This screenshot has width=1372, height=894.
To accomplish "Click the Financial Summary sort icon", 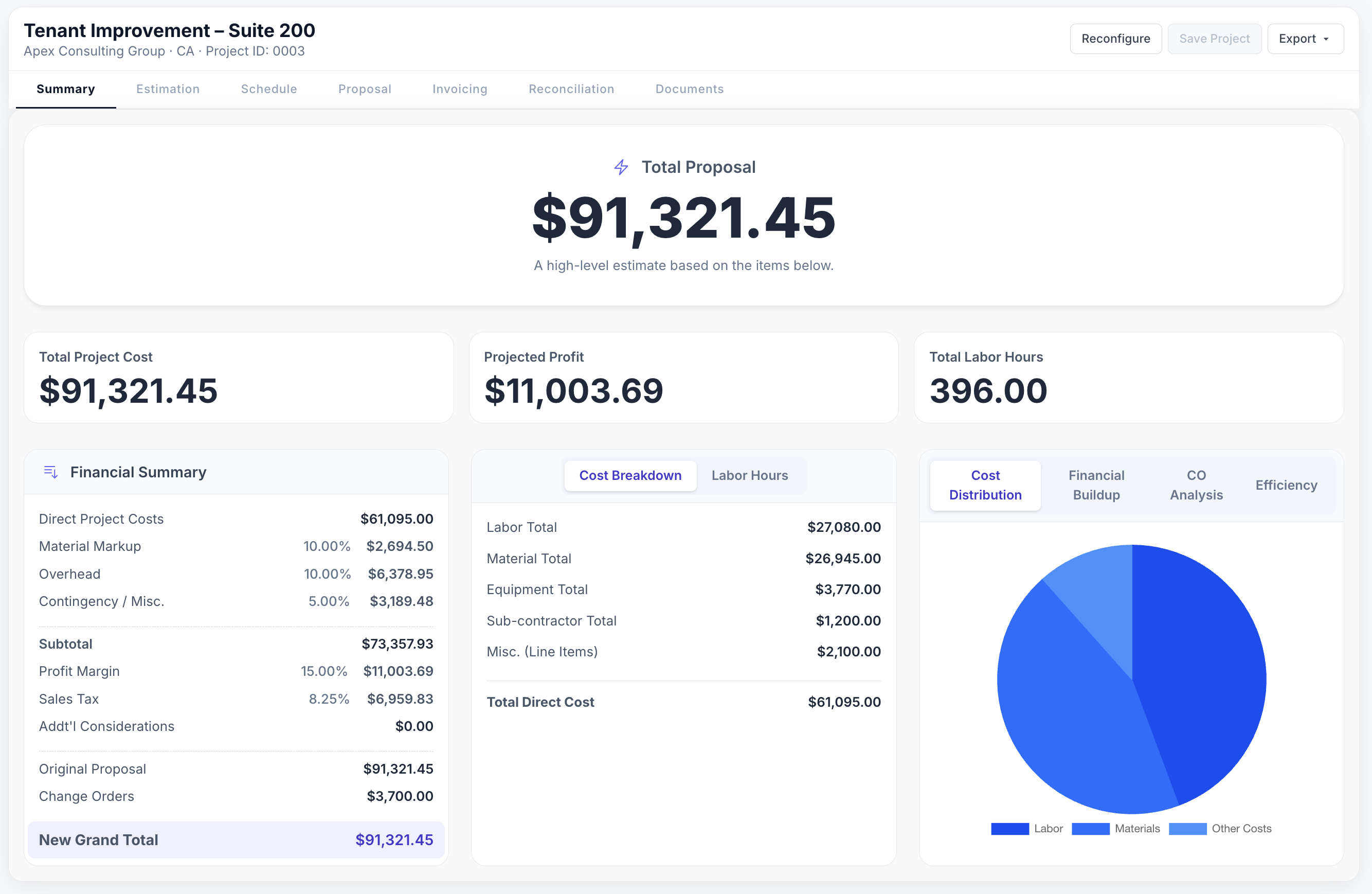I will pyautogui.click(x=51, y=472).
